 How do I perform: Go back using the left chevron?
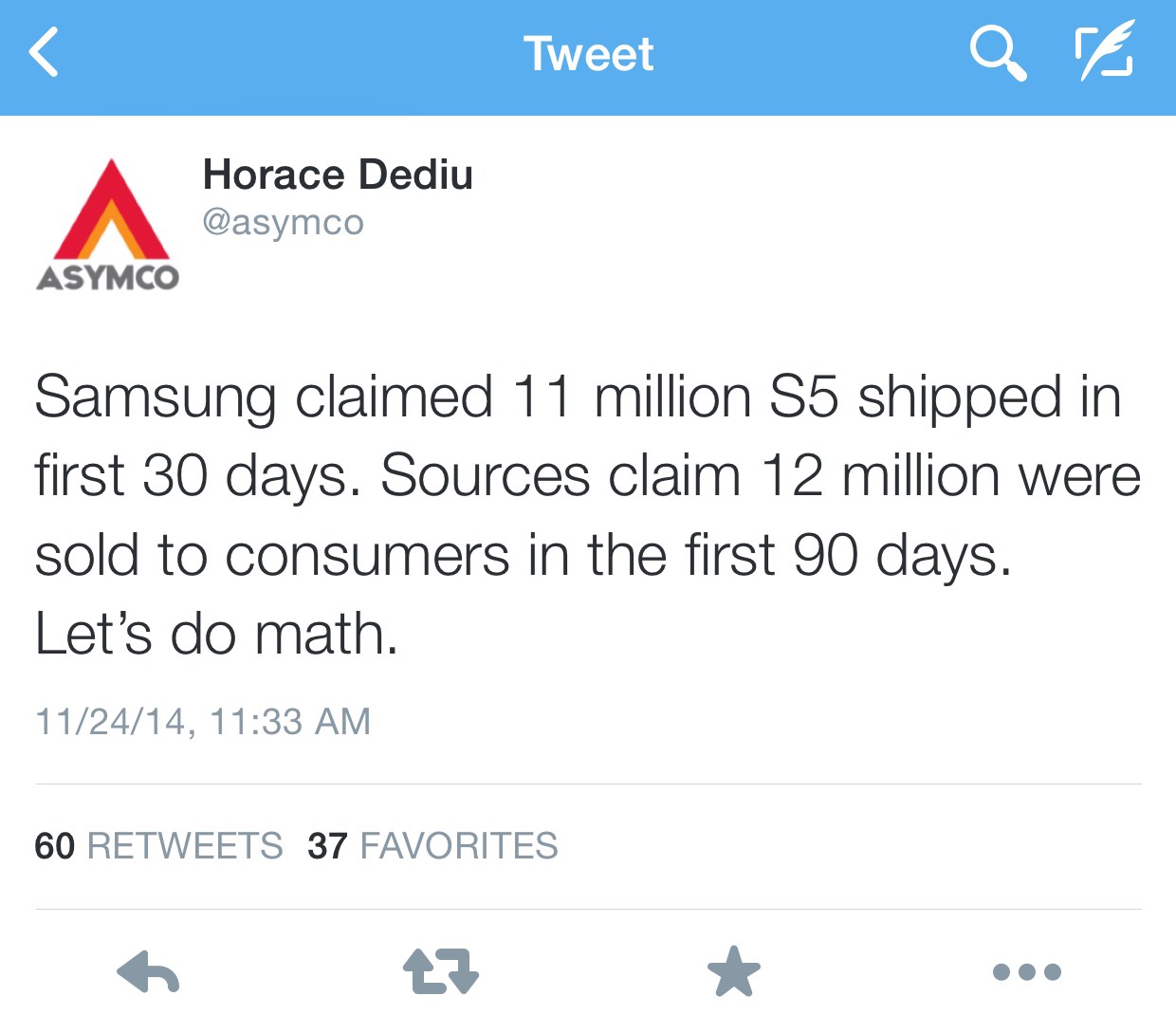(x=44, y=52)
